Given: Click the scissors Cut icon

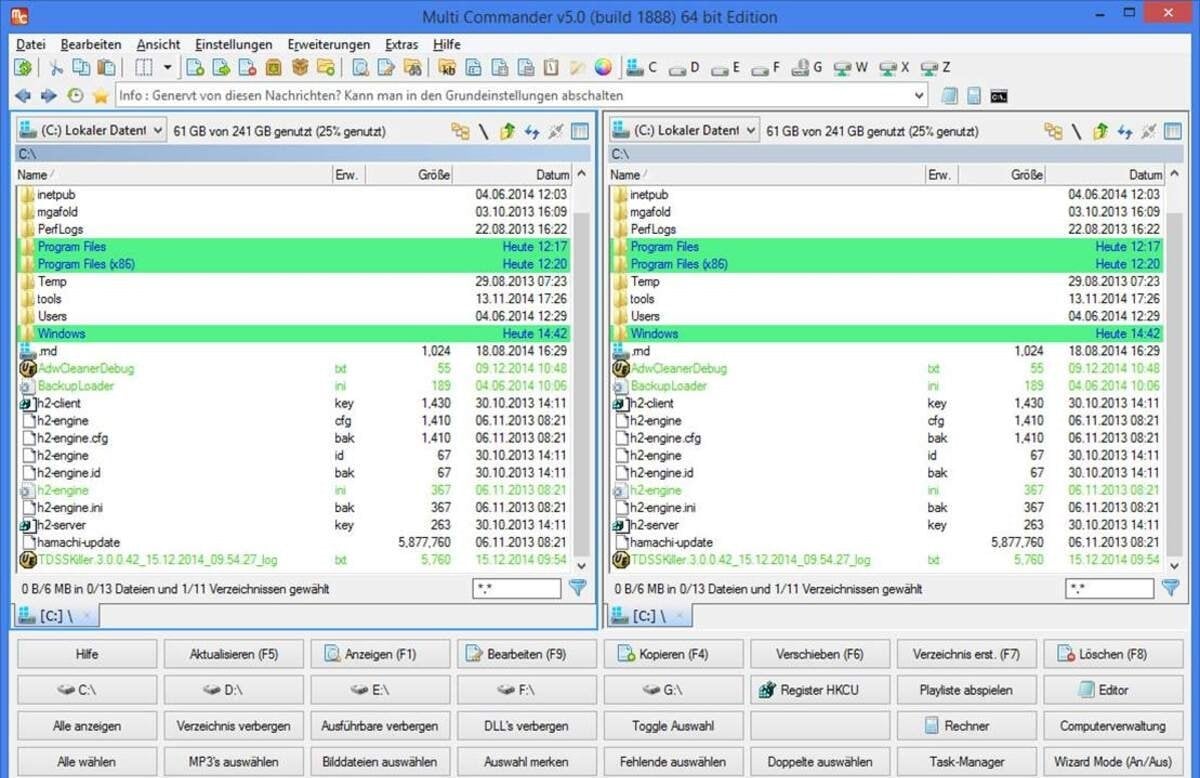Looking at the screenshot, I should pyautogui.click(x=56, y=68).
